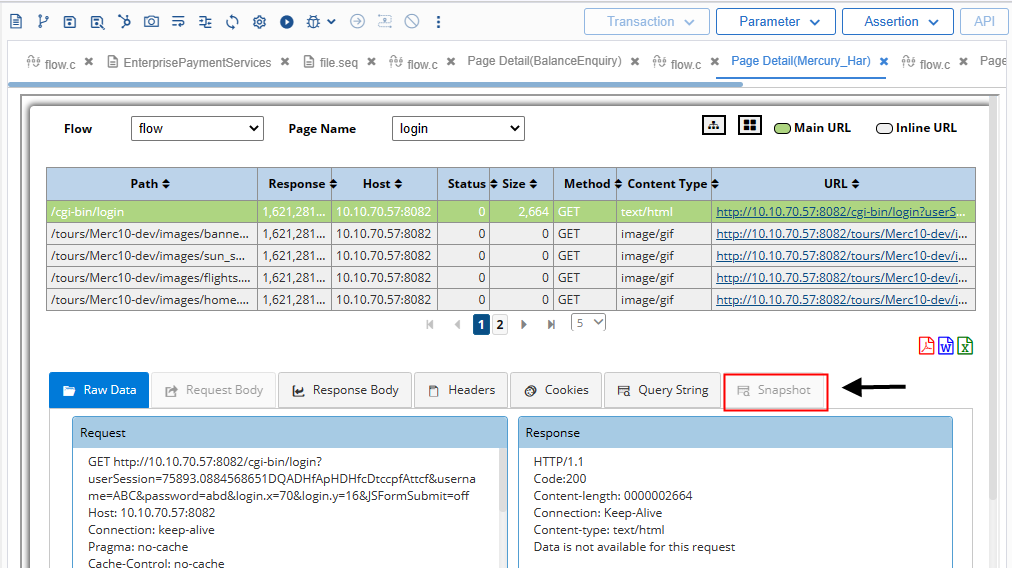Go to previous page of results
1012x568 pixels.
click(457, 324)
